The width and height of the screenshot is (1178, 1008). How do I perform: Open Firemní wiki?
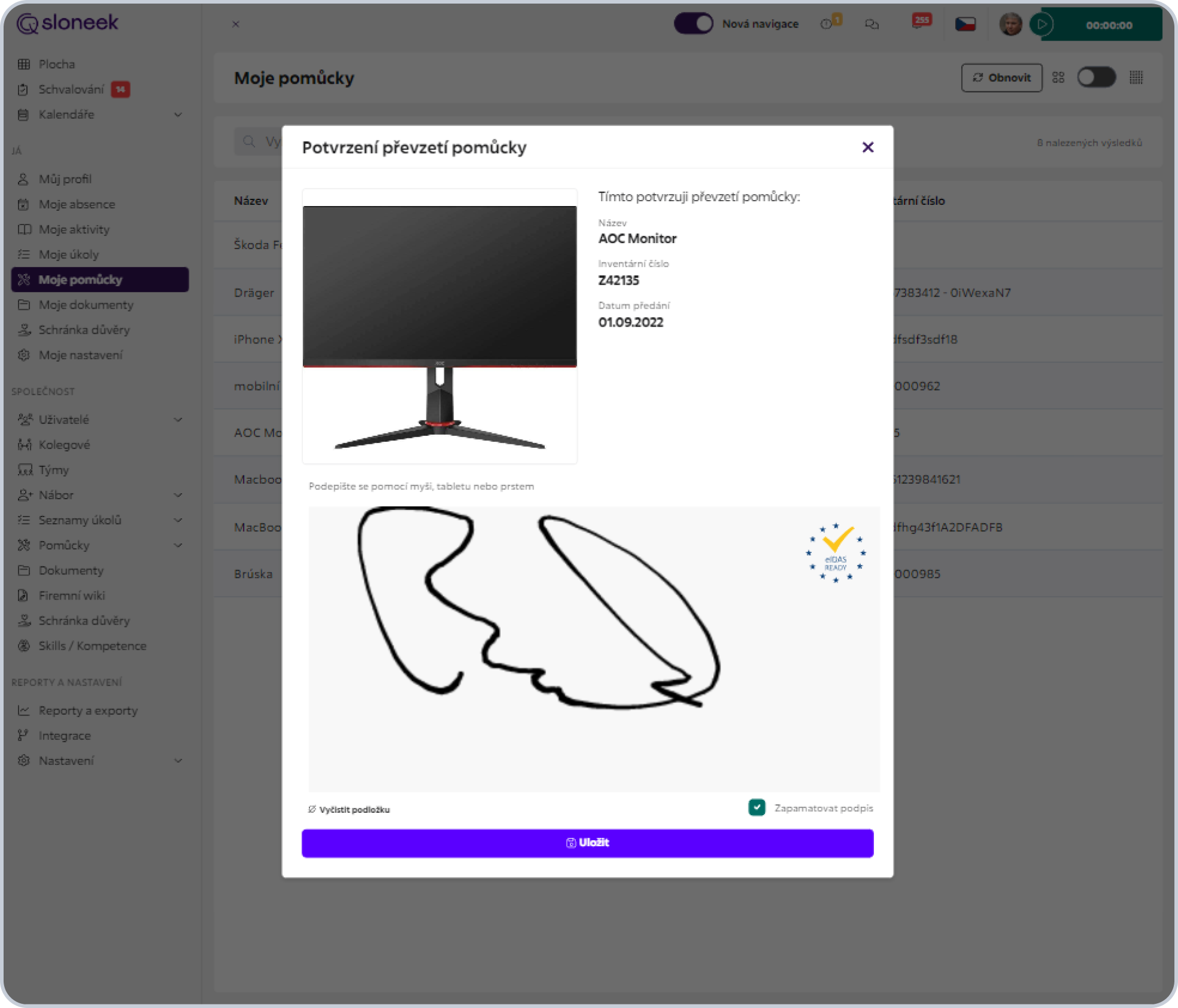[x=72, y=595]
